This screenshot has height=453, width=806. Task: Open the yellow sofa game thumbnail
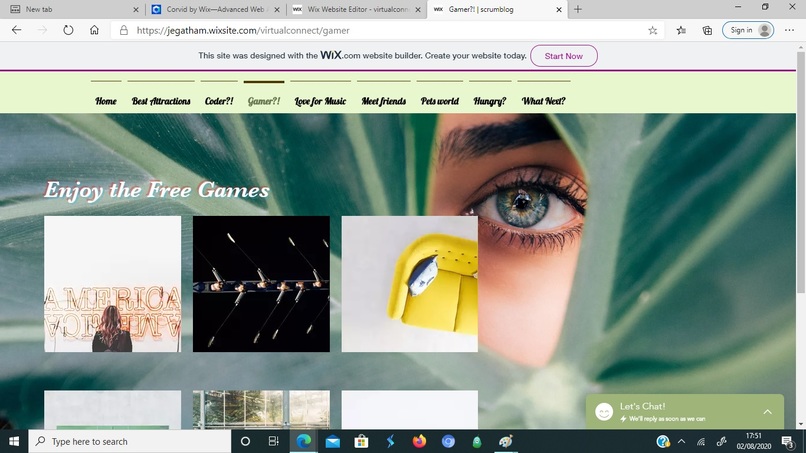coord(410,284)
